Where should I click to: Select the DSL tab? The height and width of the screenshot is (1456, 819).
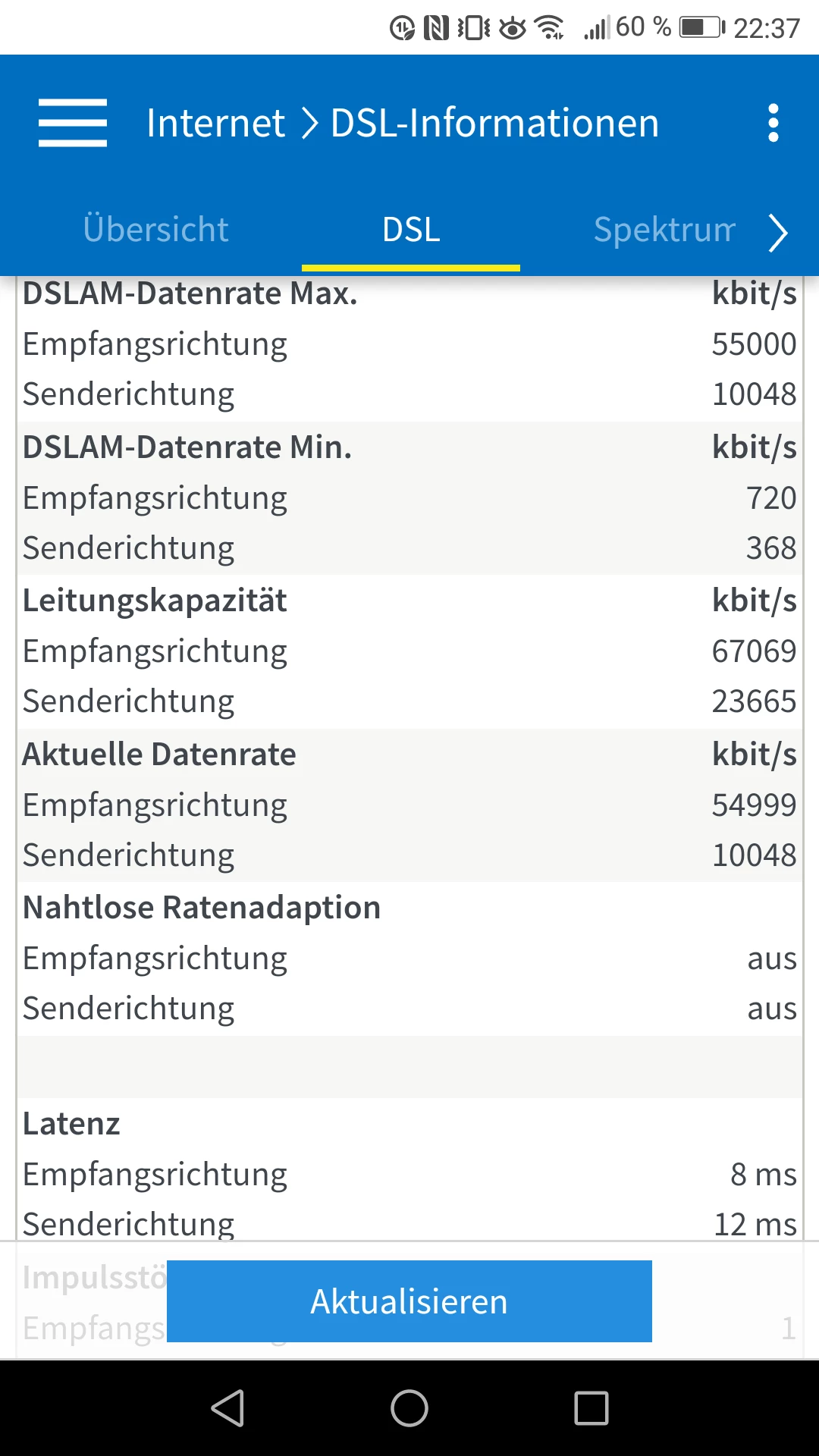coord(410,229)
